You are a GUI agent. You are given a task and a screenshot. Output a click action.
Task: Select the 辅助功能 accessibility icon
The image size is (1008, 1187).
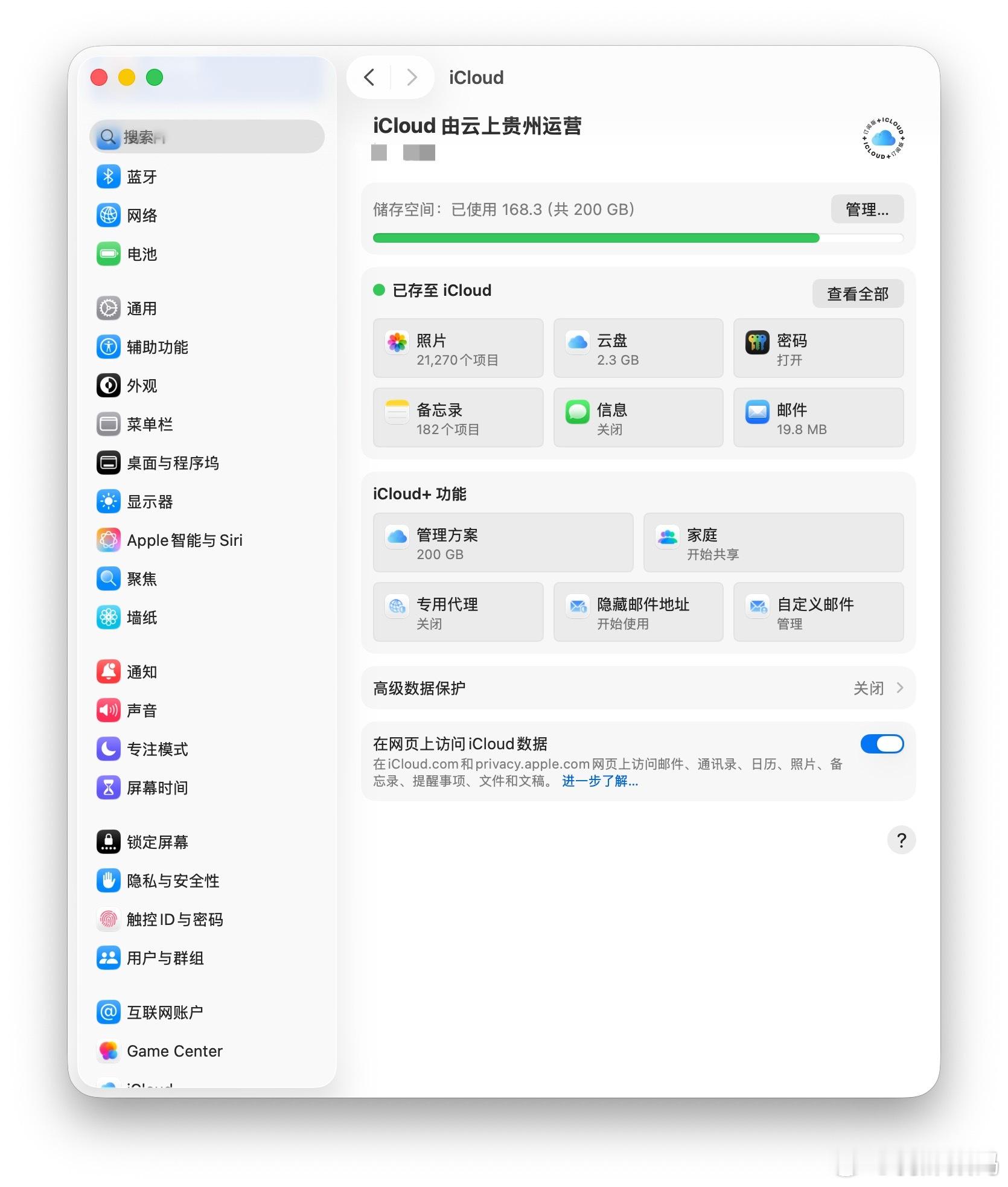point(109,347)
